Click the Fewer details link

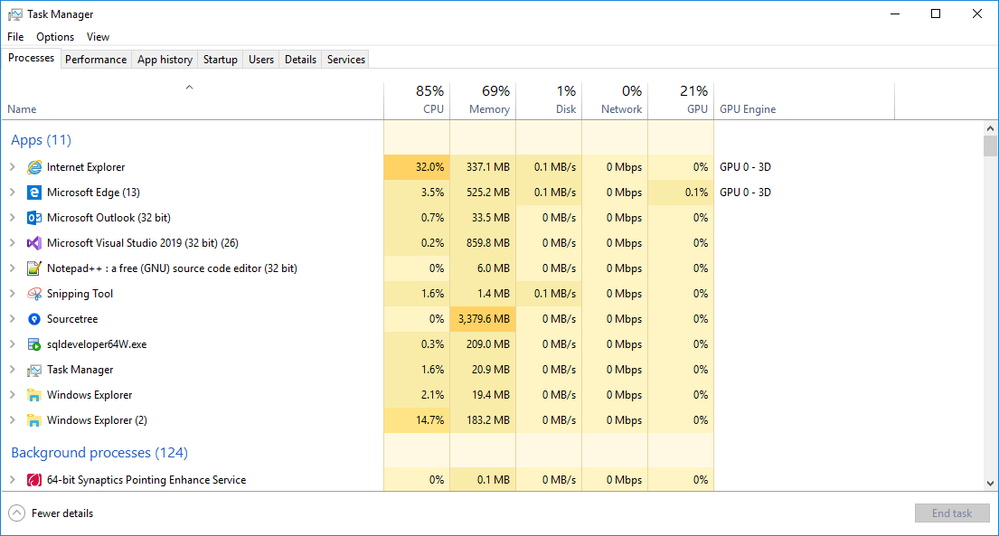pyautogui.click(x=62, y=513)
